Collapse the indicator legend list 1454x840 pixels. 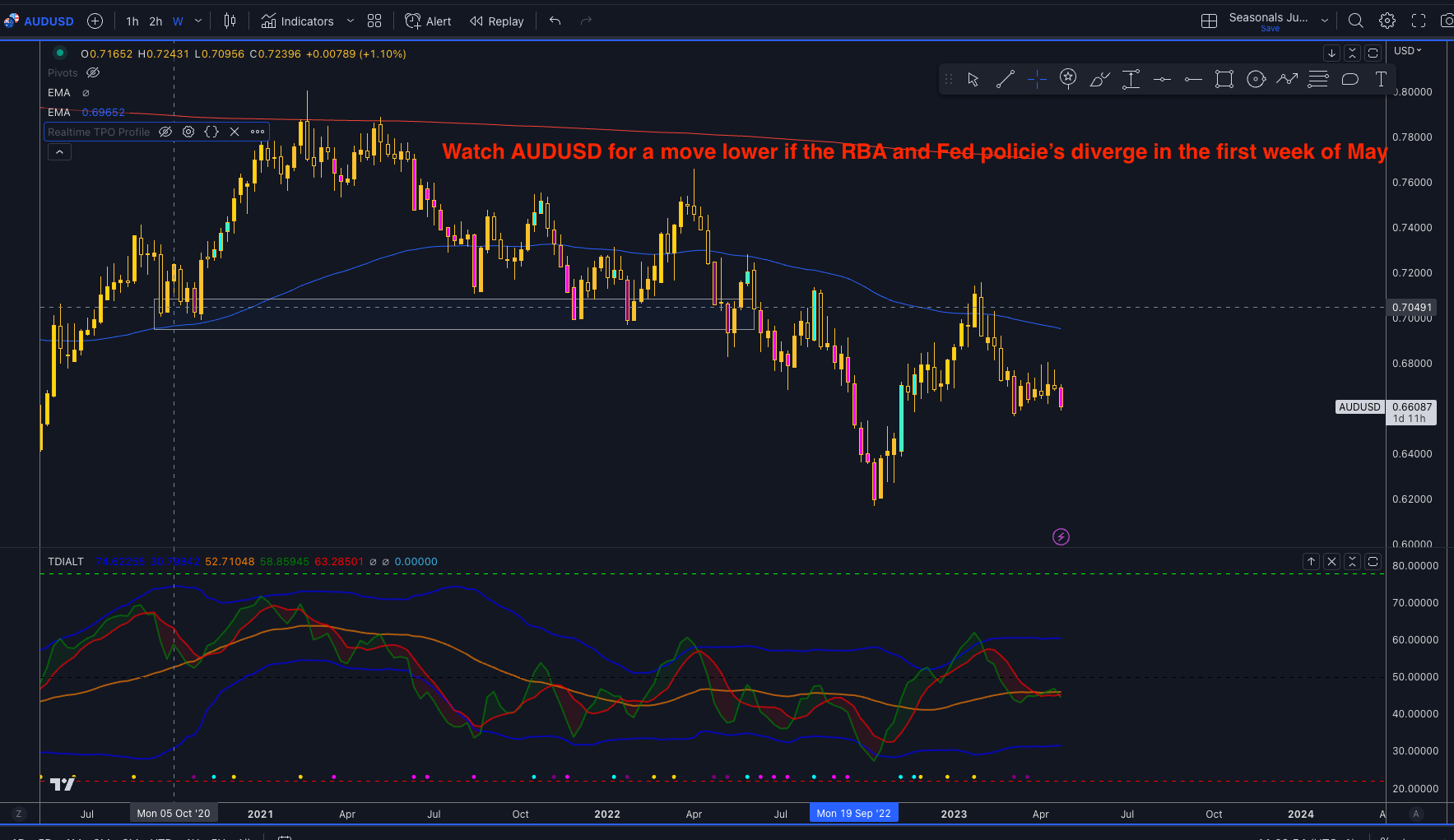59,152
